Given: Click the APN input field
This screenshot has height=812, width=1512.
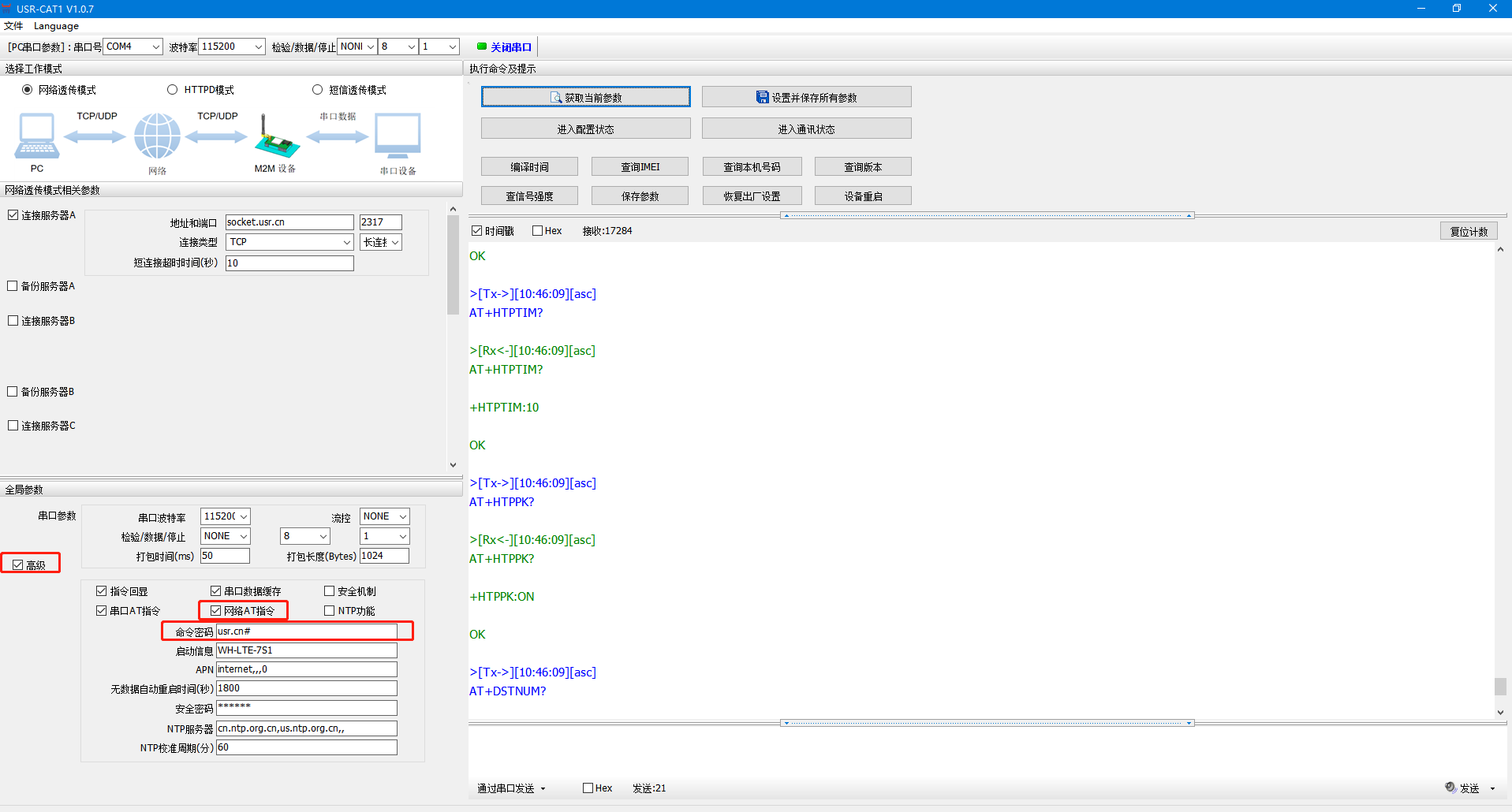Looking at the screenshot, I should point(306,669).
